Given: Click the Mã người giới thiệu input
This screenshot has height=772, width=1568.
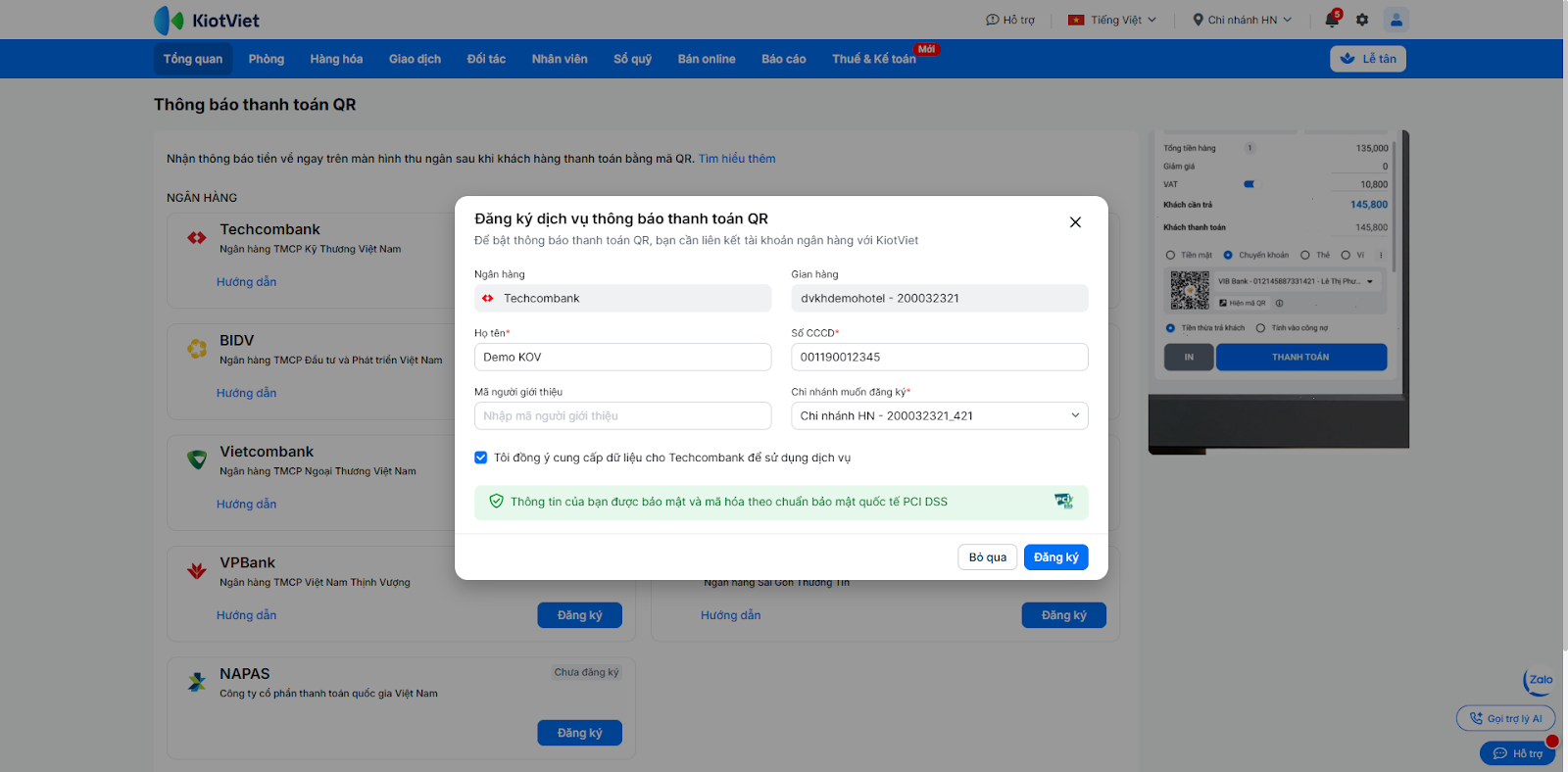Looking at the screenshot, I should pos(623,416).
